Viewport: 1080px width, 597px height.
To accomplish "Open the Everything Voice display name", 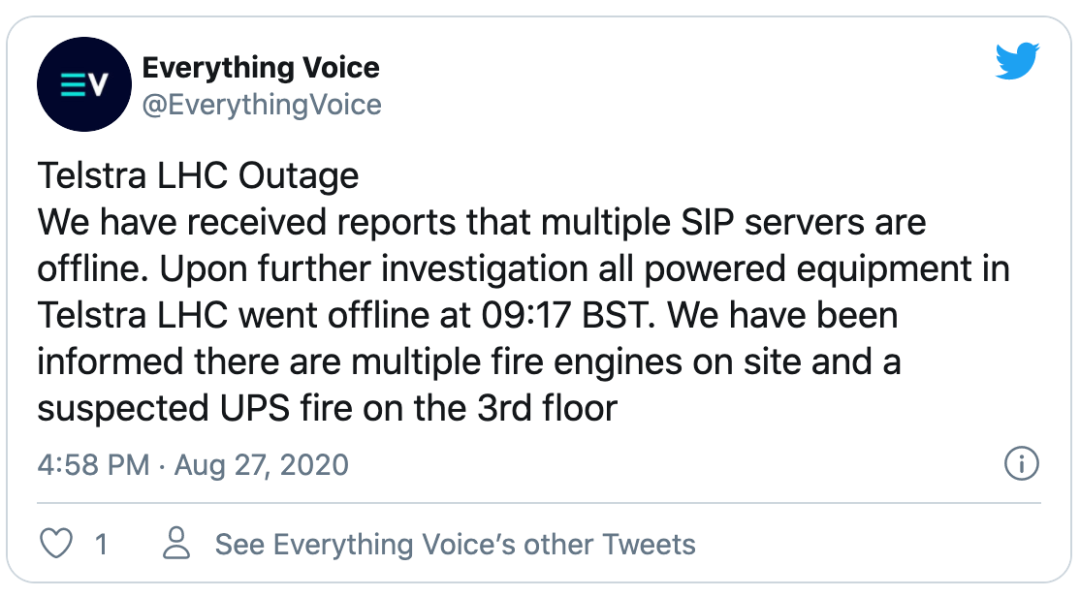I will point(261,68).
